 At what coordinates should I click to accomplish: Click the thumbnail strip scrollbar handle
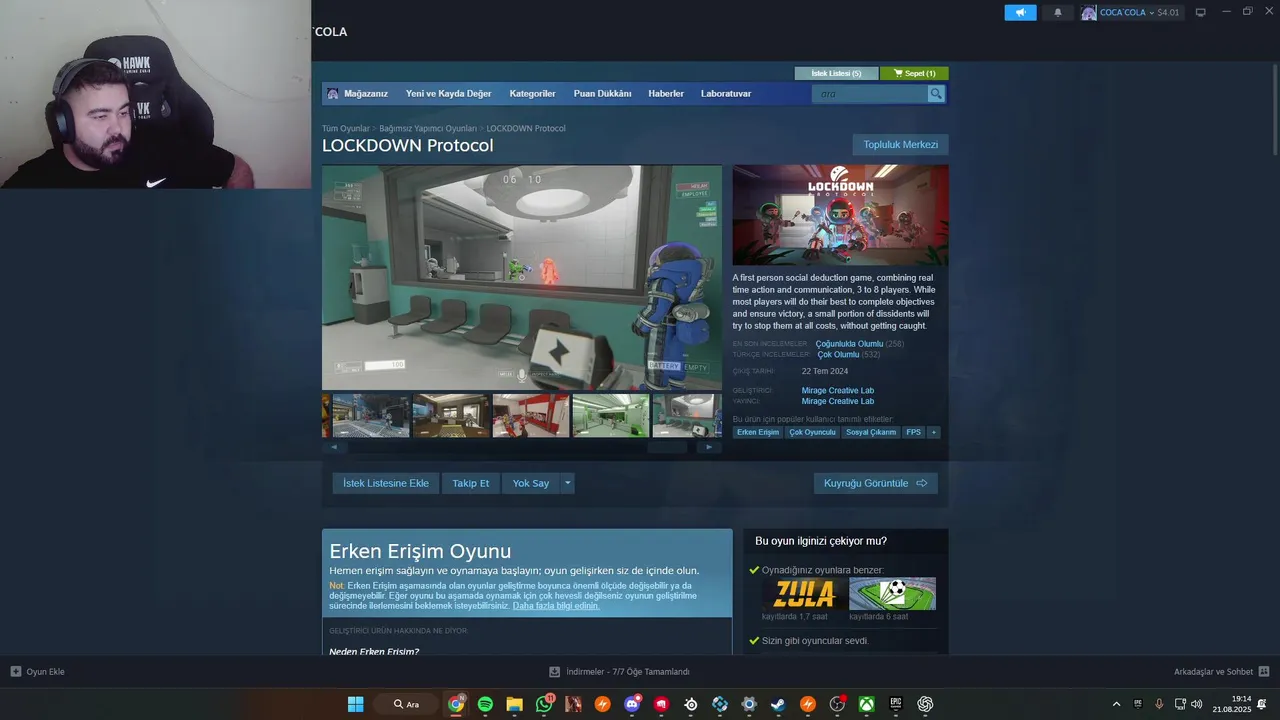tap(667, 447)
